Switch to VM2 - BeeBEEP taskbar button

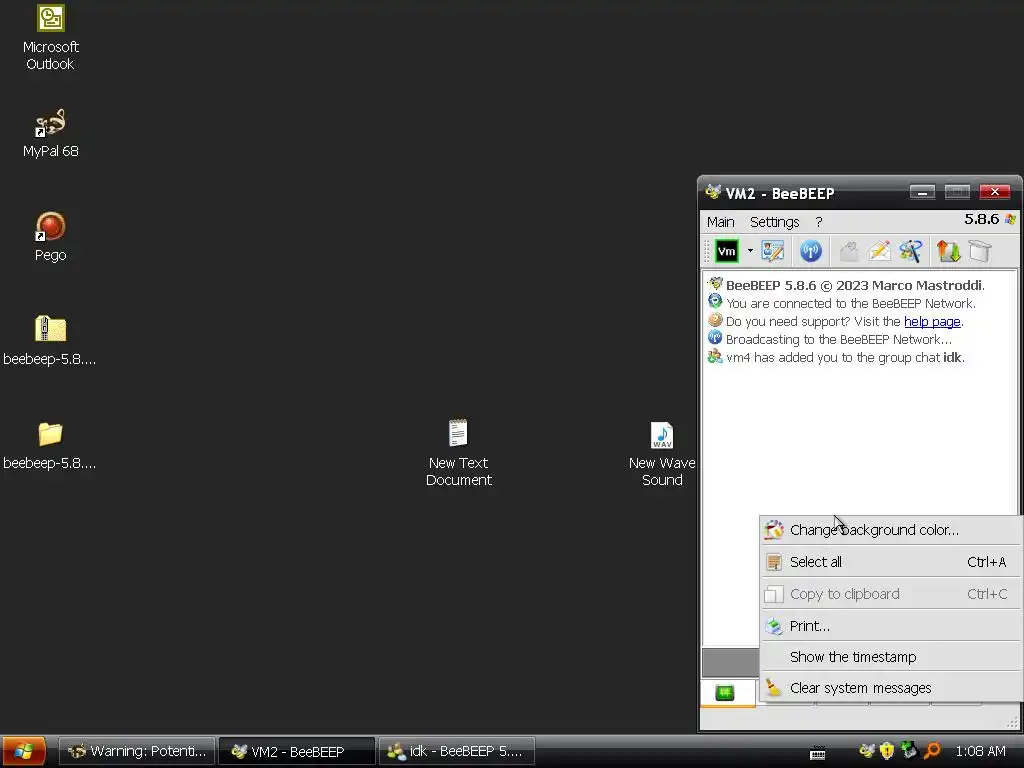(296, 751)
